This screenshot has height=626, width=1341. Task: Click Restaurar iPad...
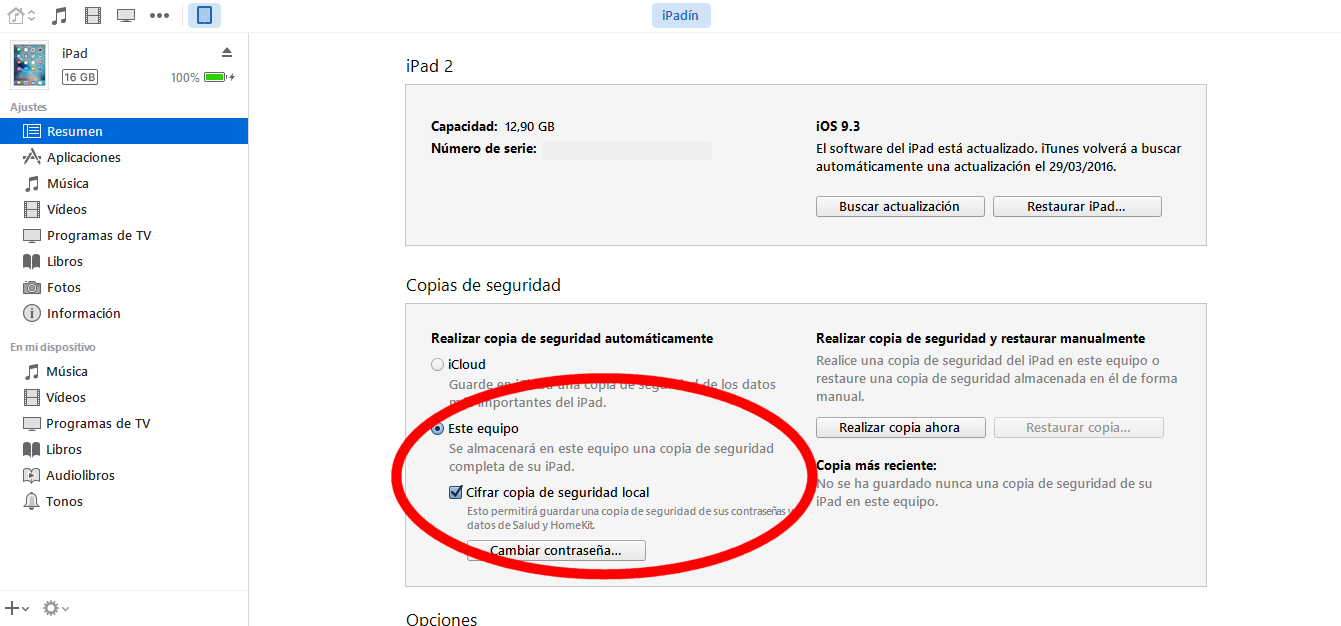point(1076,206)
